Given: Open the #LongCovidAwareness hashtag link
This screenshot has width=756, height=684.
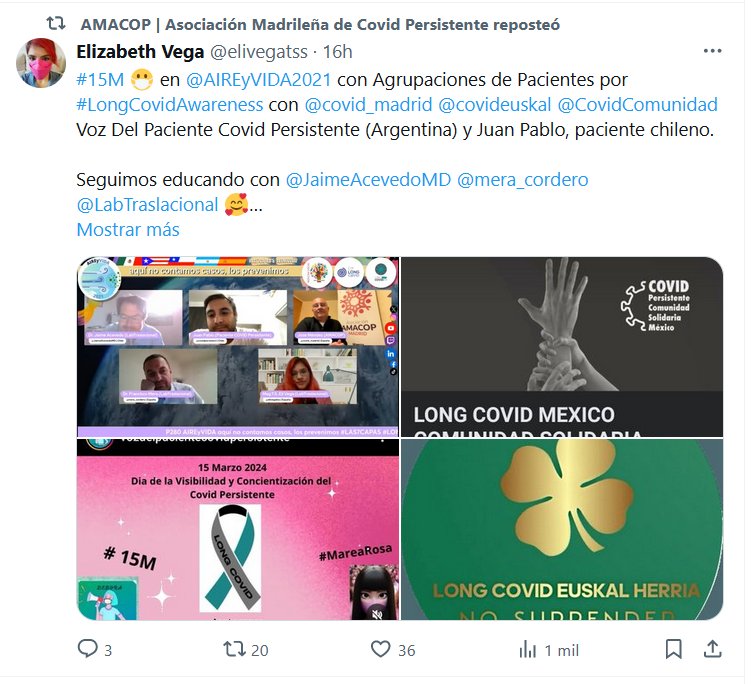Looking at the screenshot, I should tap(170, 105).
